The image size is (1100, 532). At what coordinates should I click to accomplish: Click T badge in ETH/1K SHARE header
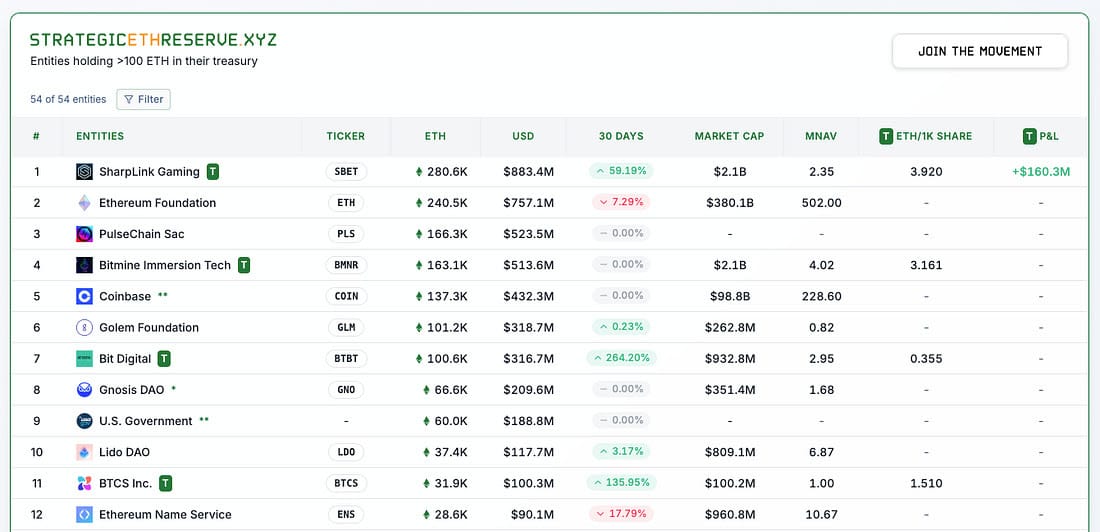pyautogui.click(x=886, y=136)
